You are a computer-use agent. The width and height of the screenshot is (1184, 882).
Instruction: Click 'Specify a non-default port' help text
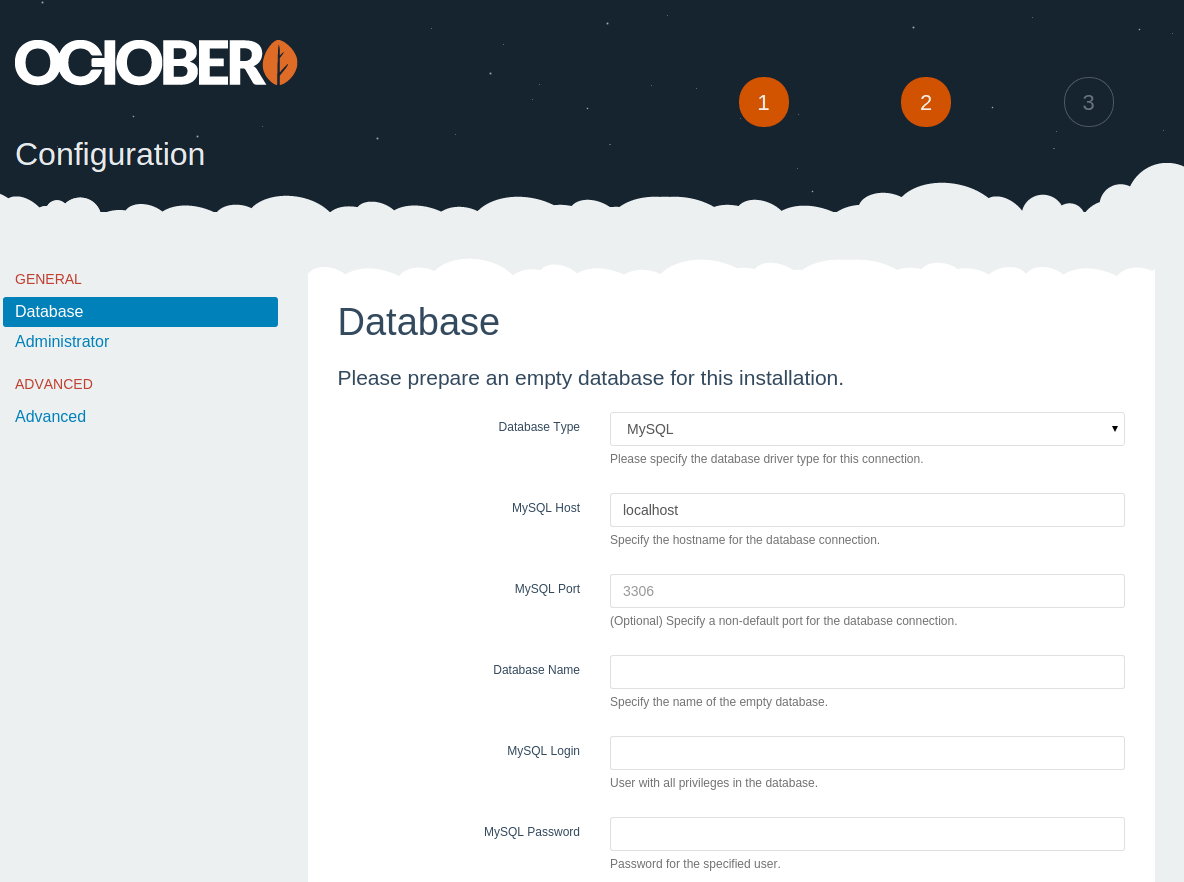click(x=783, y=621)
